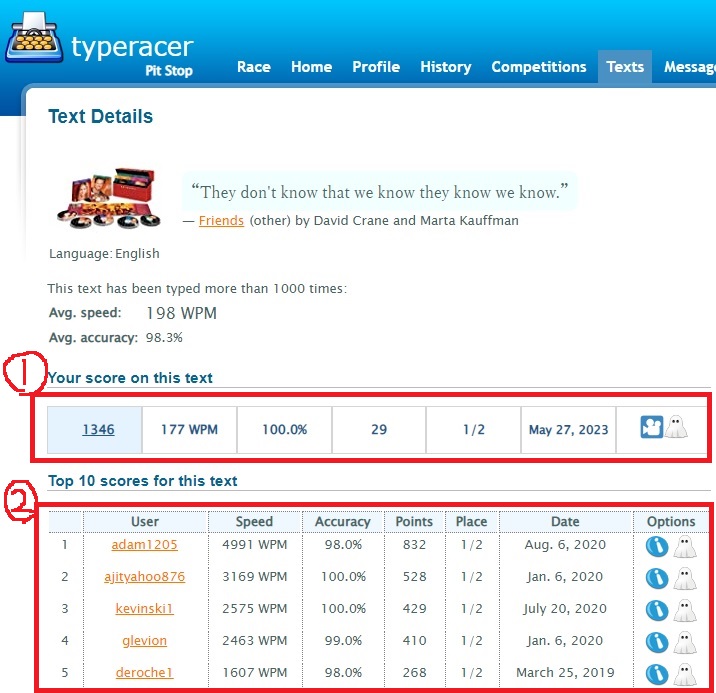This screenshot has height=693, width=716.
Task: Click the Accuracy column header
Action: [342, 522]
